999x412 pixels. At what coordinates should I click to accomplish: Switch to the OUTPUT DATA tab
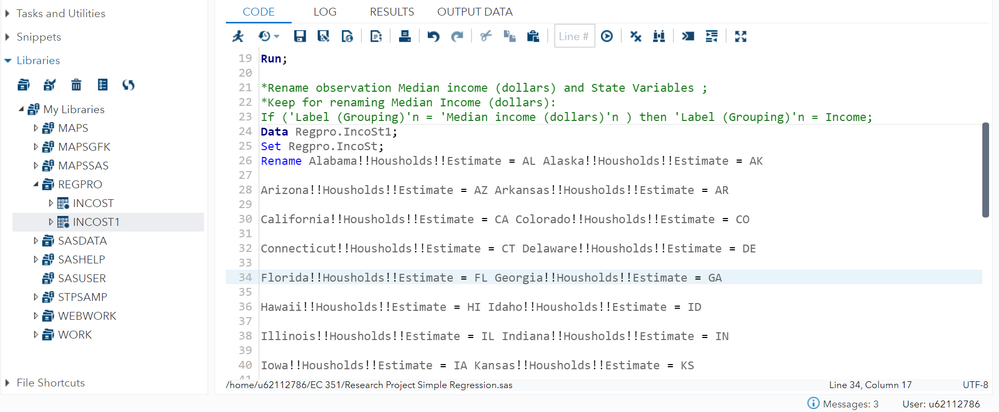pyautogui.click(x=475, y=11)
